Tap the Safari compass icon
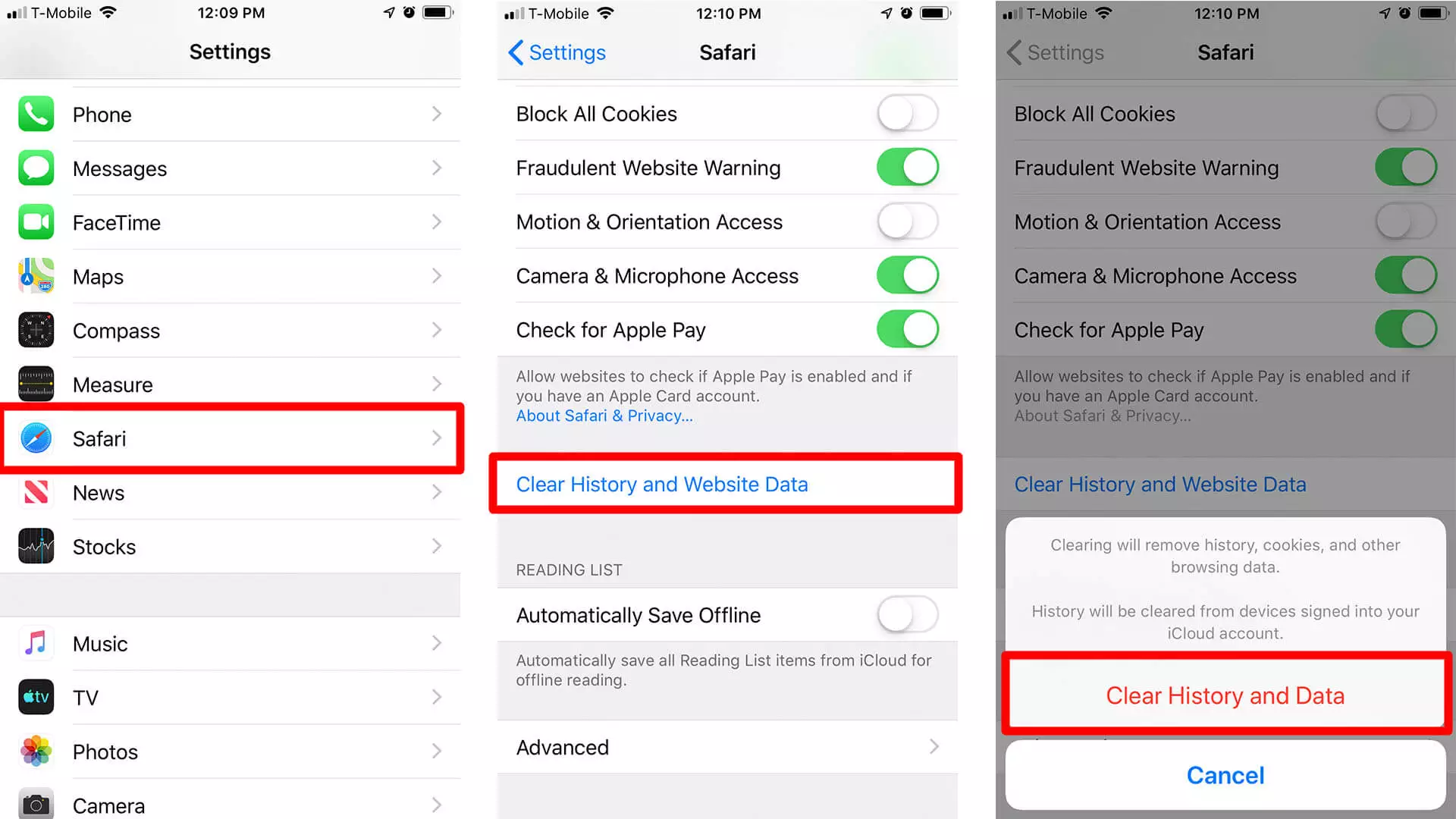Viewport: 1456px width, 819px height. point(36,438)
